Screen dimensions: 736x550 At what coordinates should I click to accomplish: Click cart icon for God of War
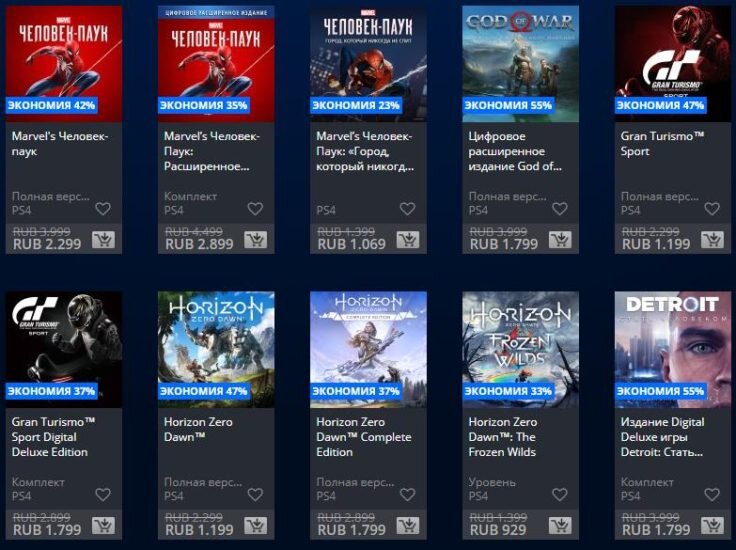point(560,240)
